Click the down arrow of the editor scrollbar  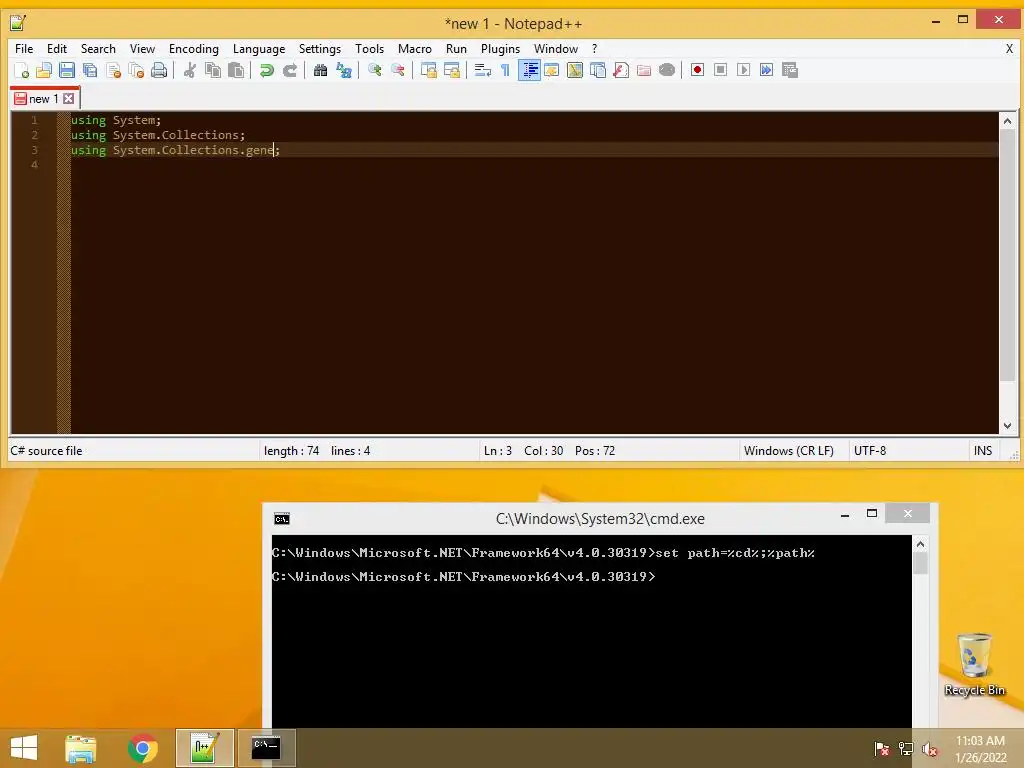pos(1007,425)
